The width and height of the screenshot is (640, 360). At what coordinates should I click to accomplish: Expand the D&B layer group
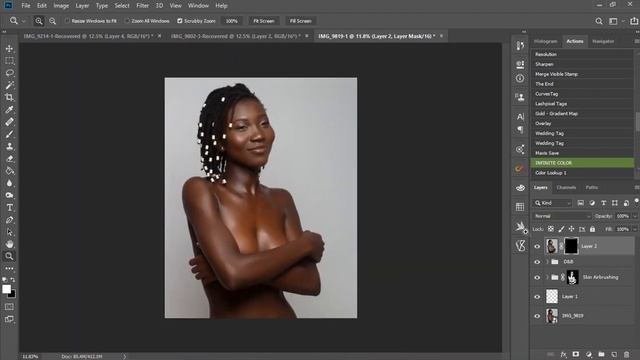547,262
